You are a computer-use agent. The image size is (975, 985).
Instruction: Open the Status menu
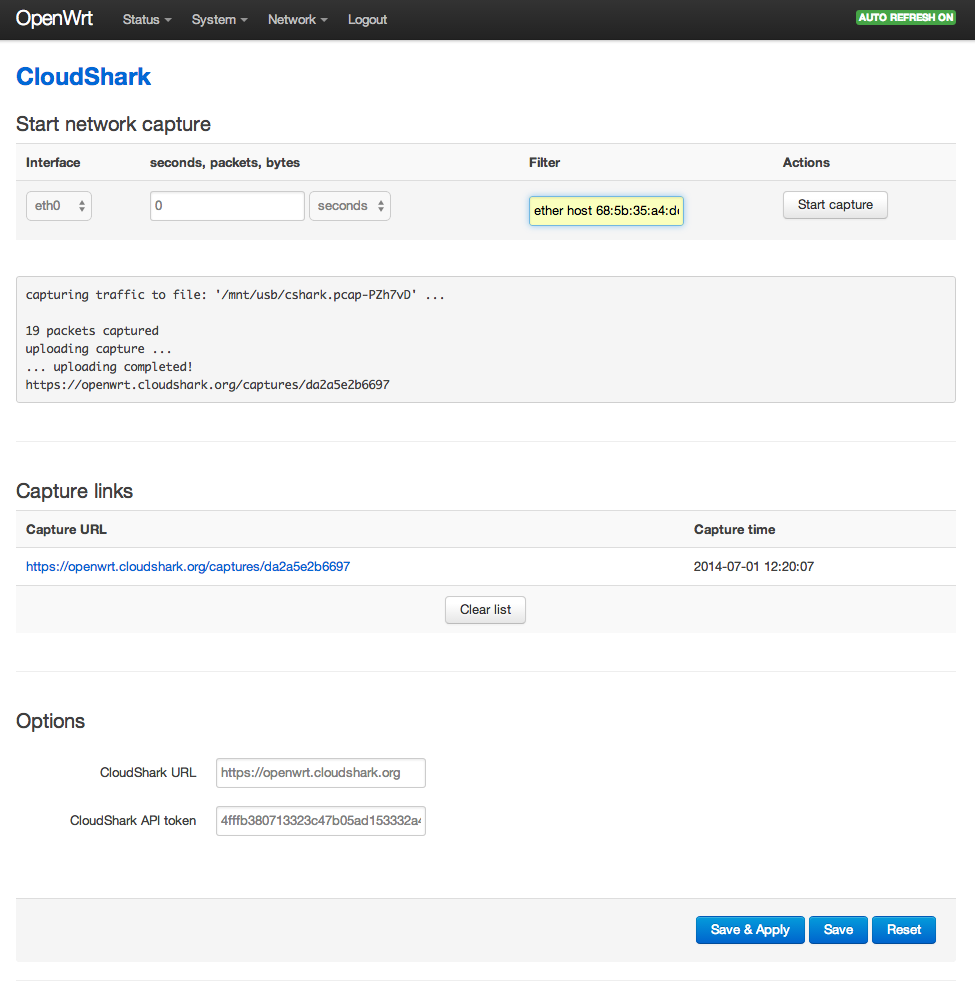tap(147, 19)
